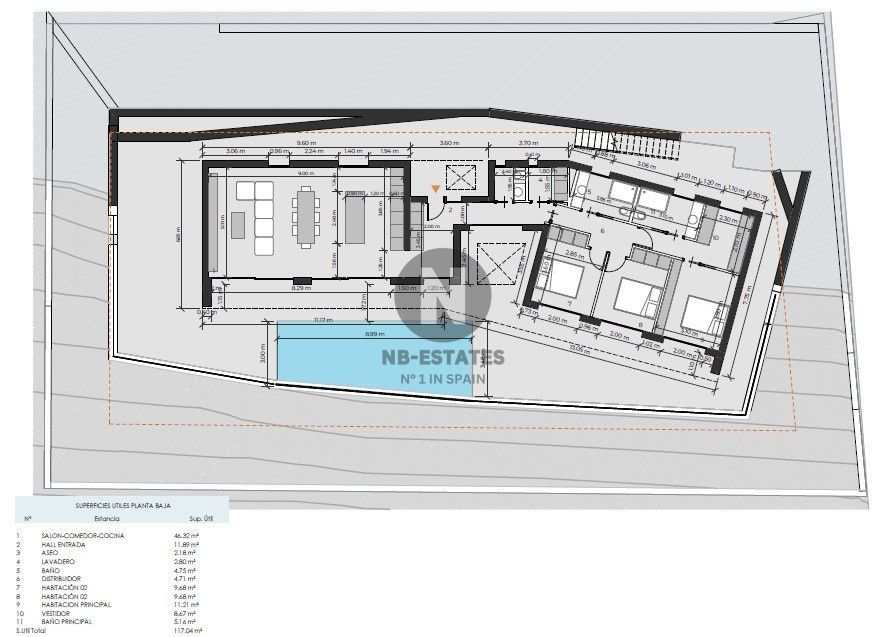
Task: Click the '2.18 m²' surface value
Action: pos(185,553)
